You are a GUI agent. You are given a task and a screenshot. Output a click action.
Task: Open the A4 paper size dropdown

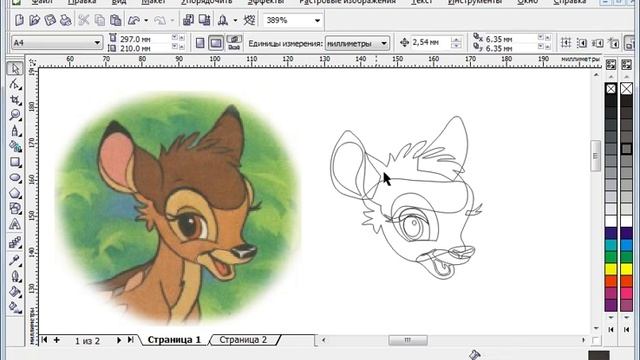coord(97,42)
